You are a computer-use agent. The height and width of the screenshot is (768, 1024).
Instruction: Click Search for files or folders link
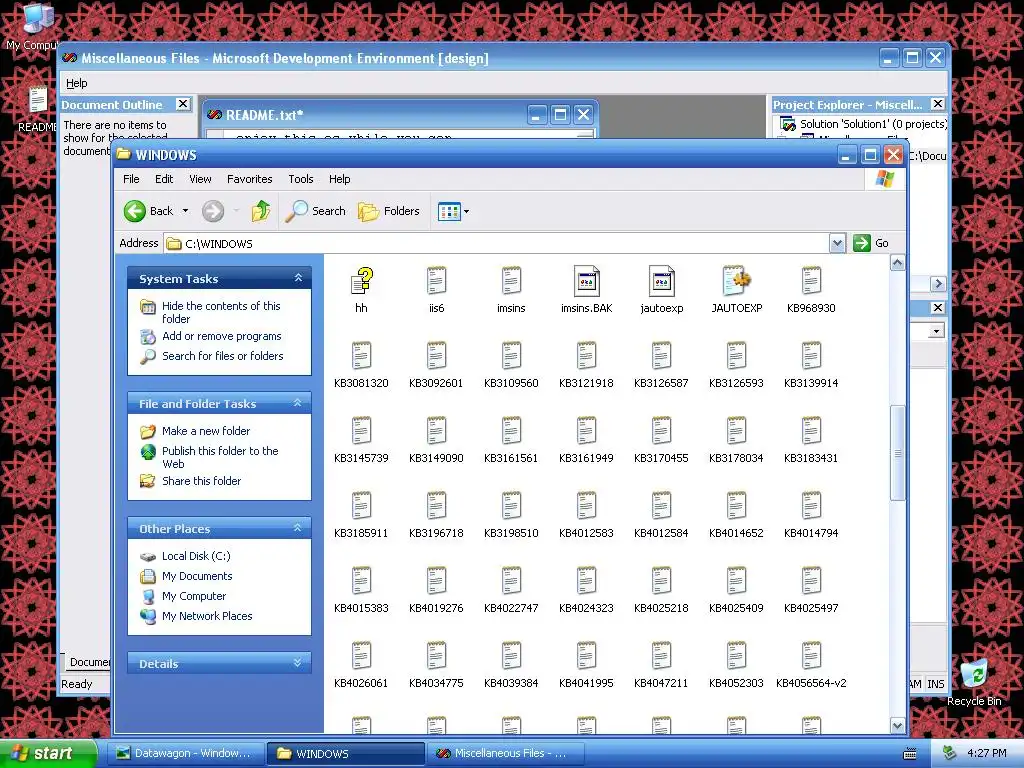[x=223, y=356]
